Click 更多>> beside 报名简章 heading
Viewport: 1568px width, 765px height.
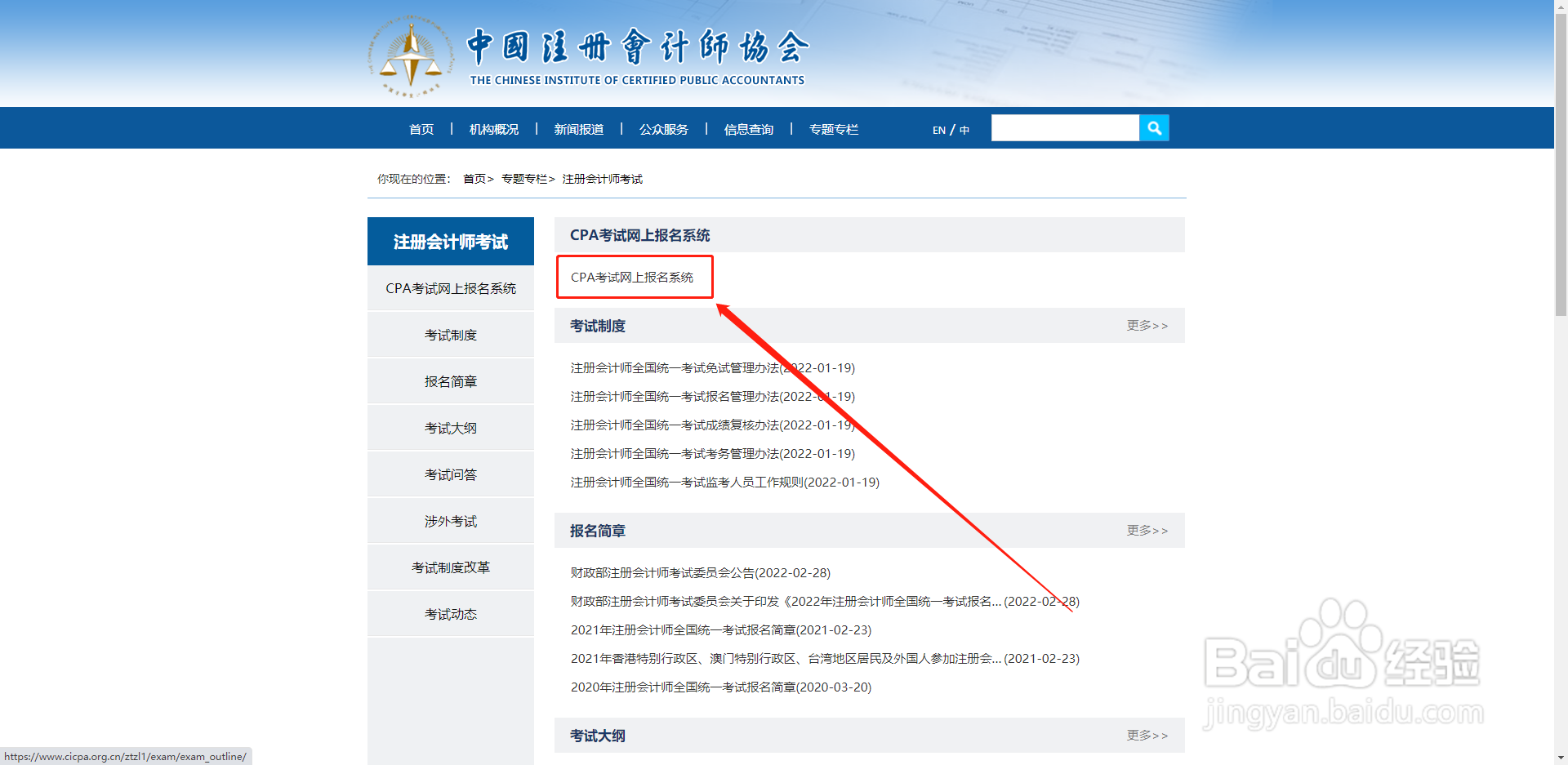tap(1147, 530)
